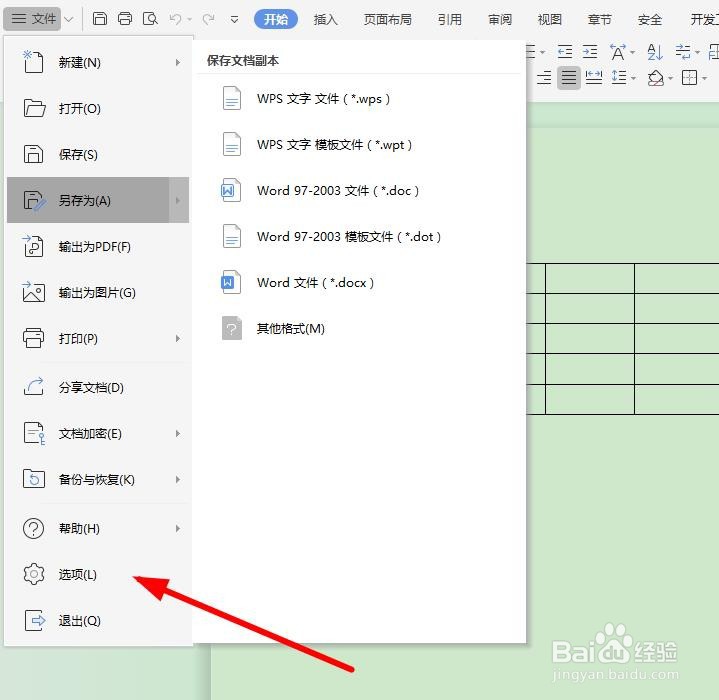Click the line spacing icon

coord(619,77)
